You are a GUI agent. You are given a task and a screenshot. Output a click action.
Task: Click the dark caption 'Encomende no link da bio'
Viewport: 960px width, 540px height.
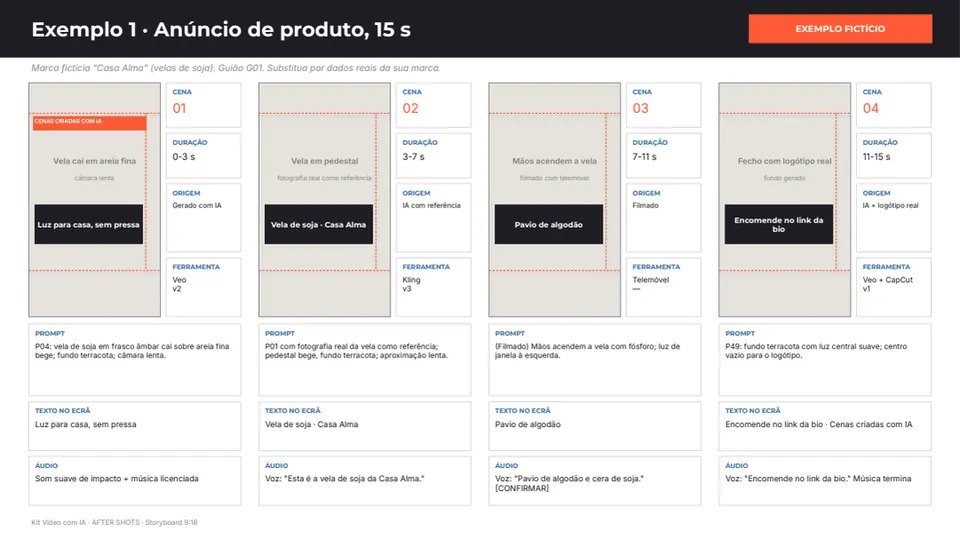pos(779,225)
